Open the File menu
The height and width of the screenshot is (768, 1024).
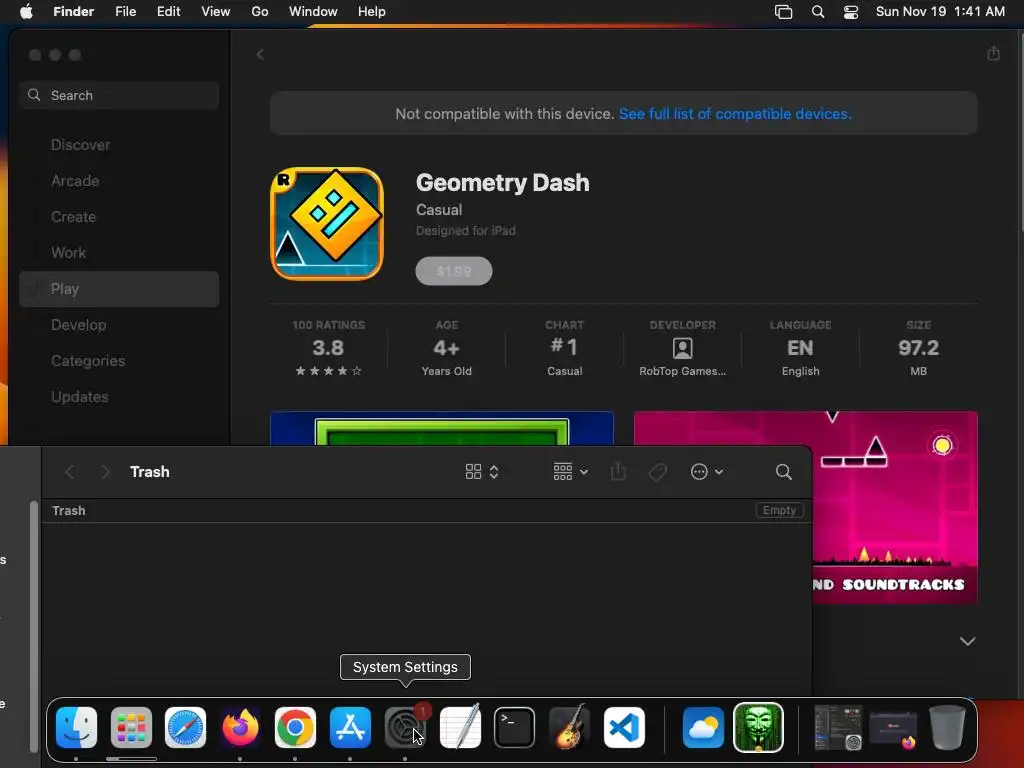(125, 12)
